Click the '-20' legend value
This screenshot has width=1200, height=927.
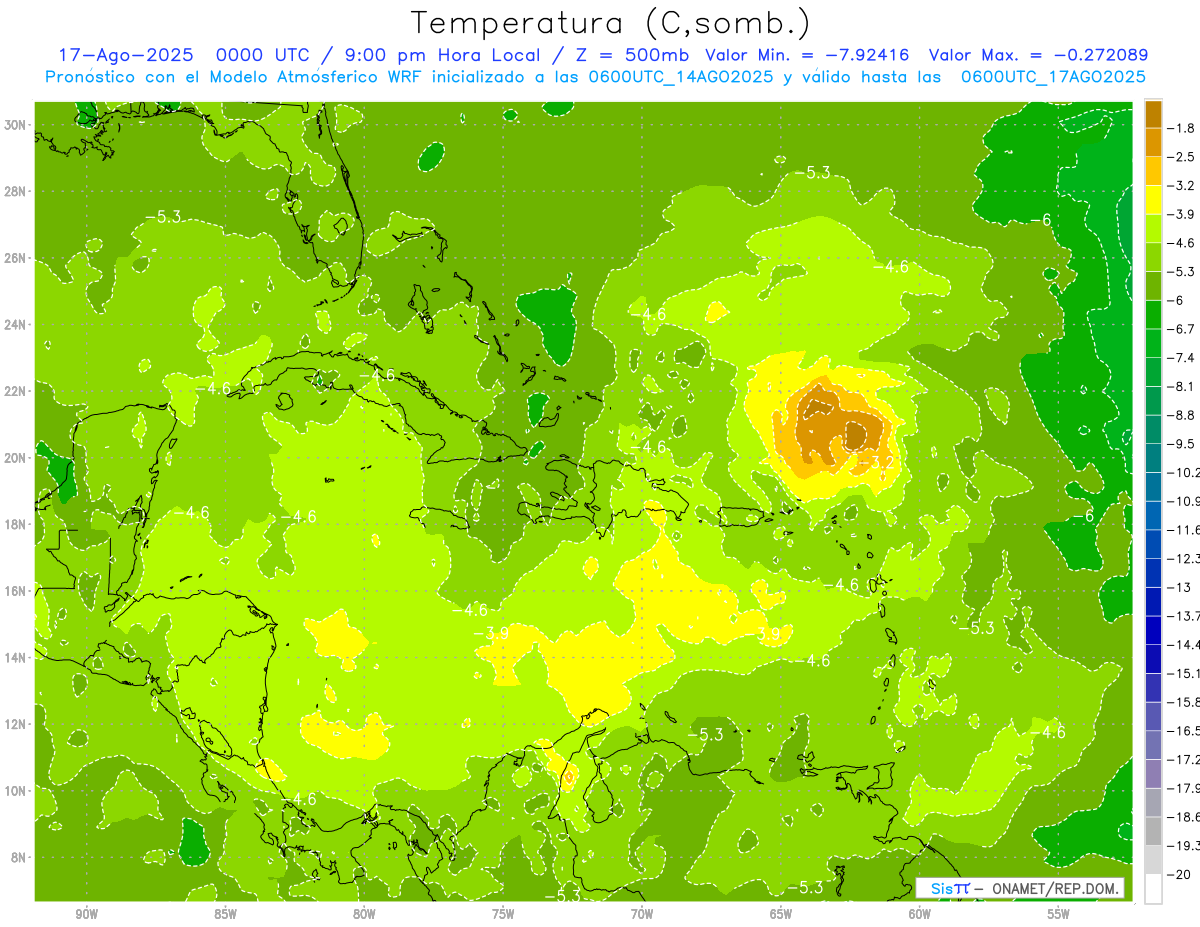(1179, 874)
